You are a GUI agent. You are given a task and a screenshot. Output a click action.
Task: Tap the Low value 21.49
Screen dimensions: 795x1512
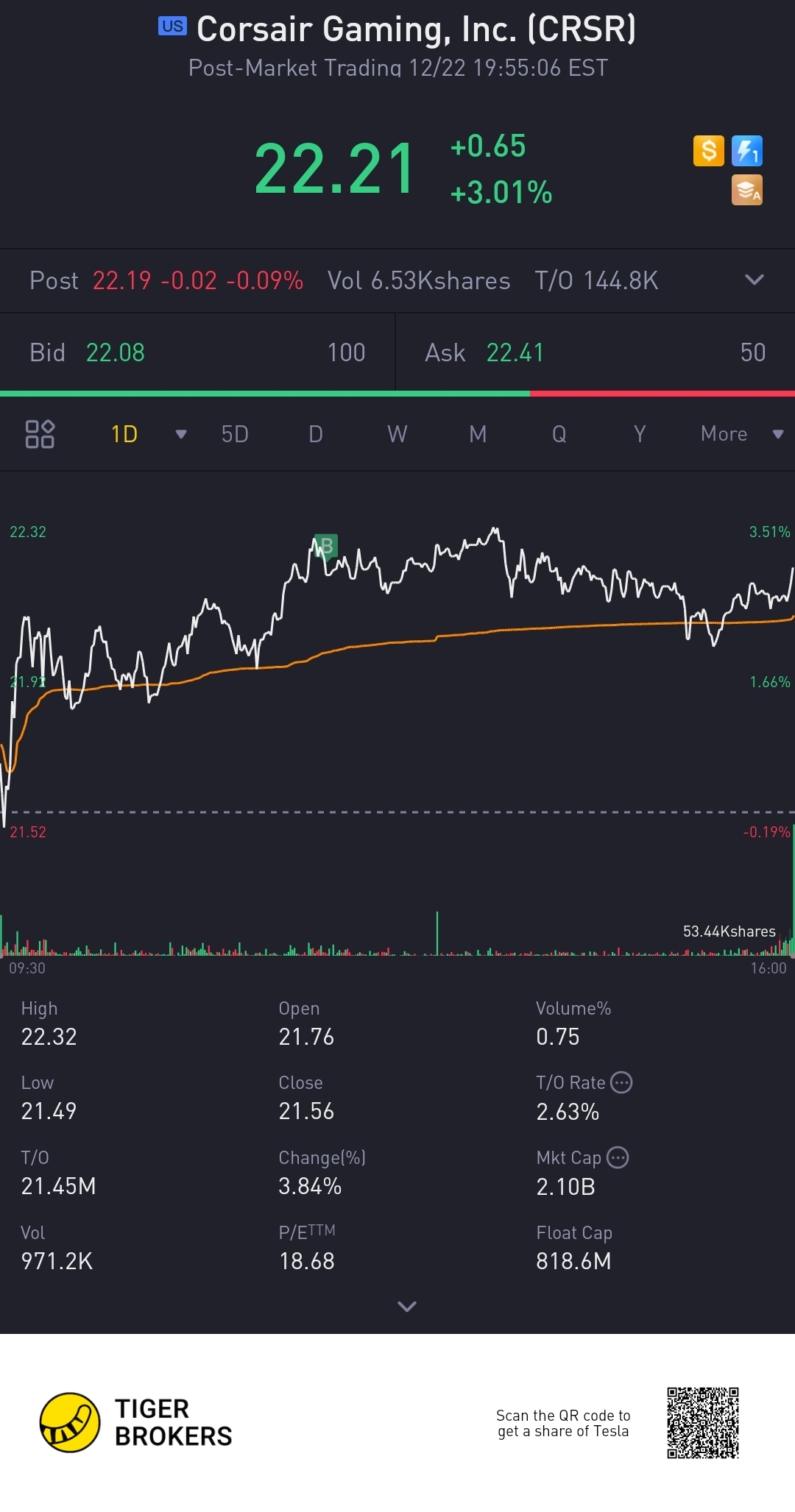(49, 1111)
